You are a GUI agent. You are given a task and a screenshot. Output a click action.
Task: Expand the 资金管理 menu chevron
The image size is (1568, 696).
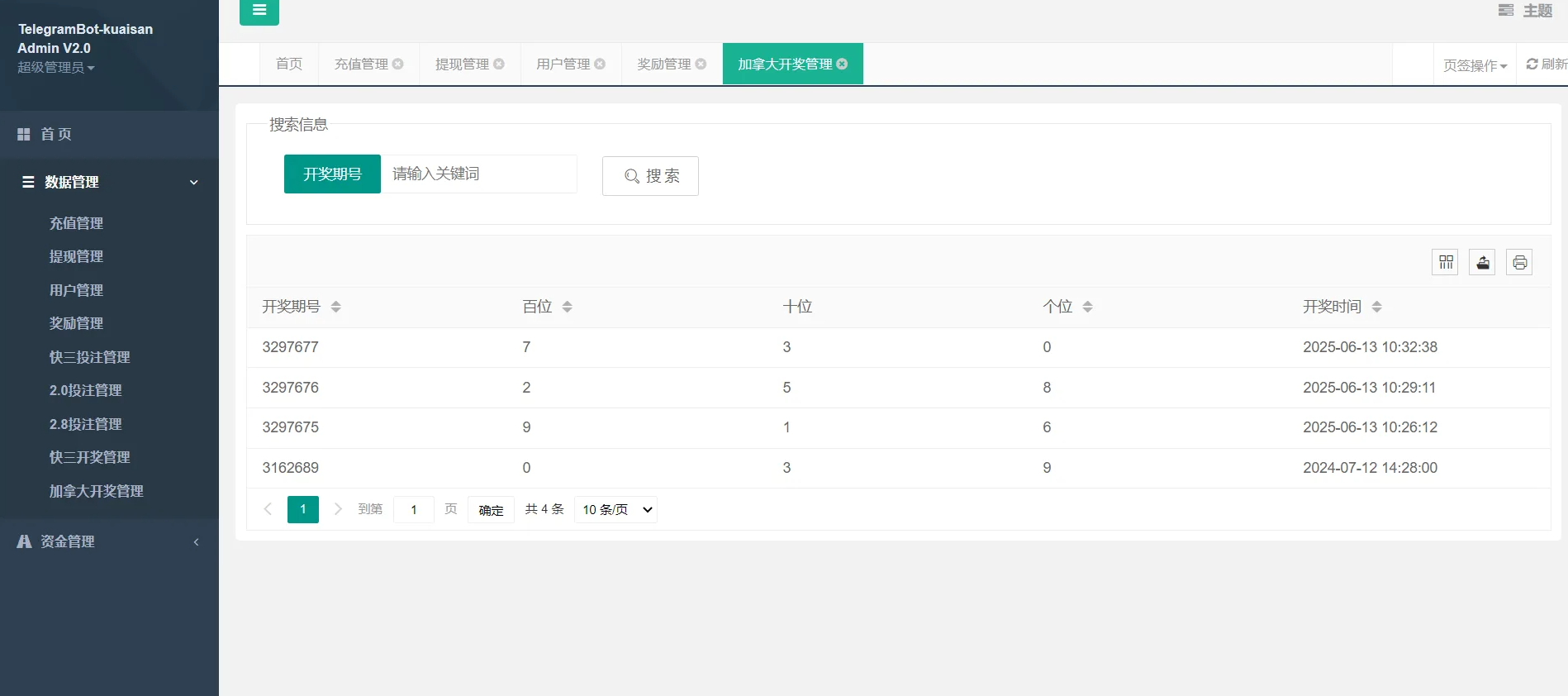coord(196,542)
